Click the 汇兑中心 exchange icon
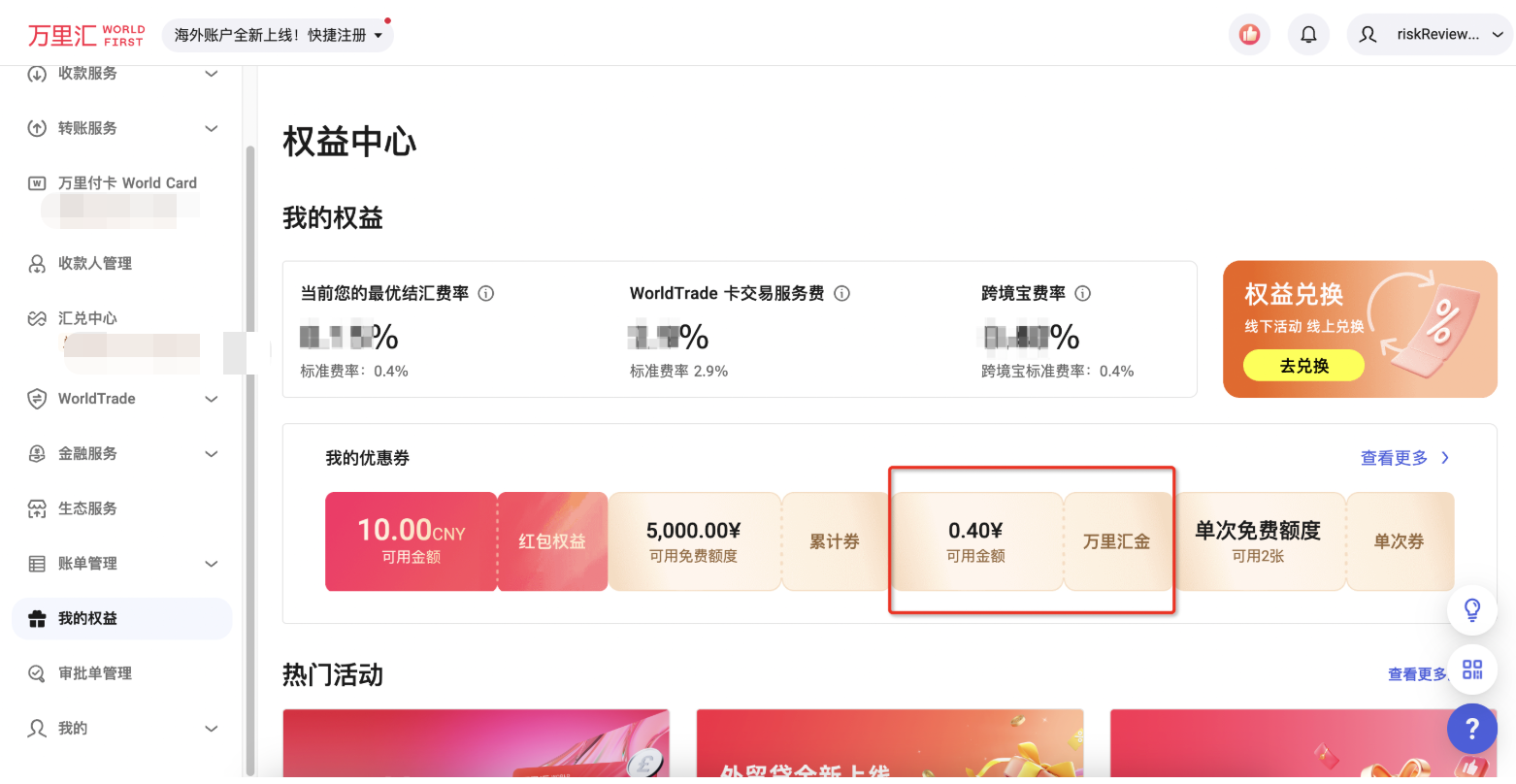Screen dimensions: 1516x784 pyautogui.click(x=37, y=318)
